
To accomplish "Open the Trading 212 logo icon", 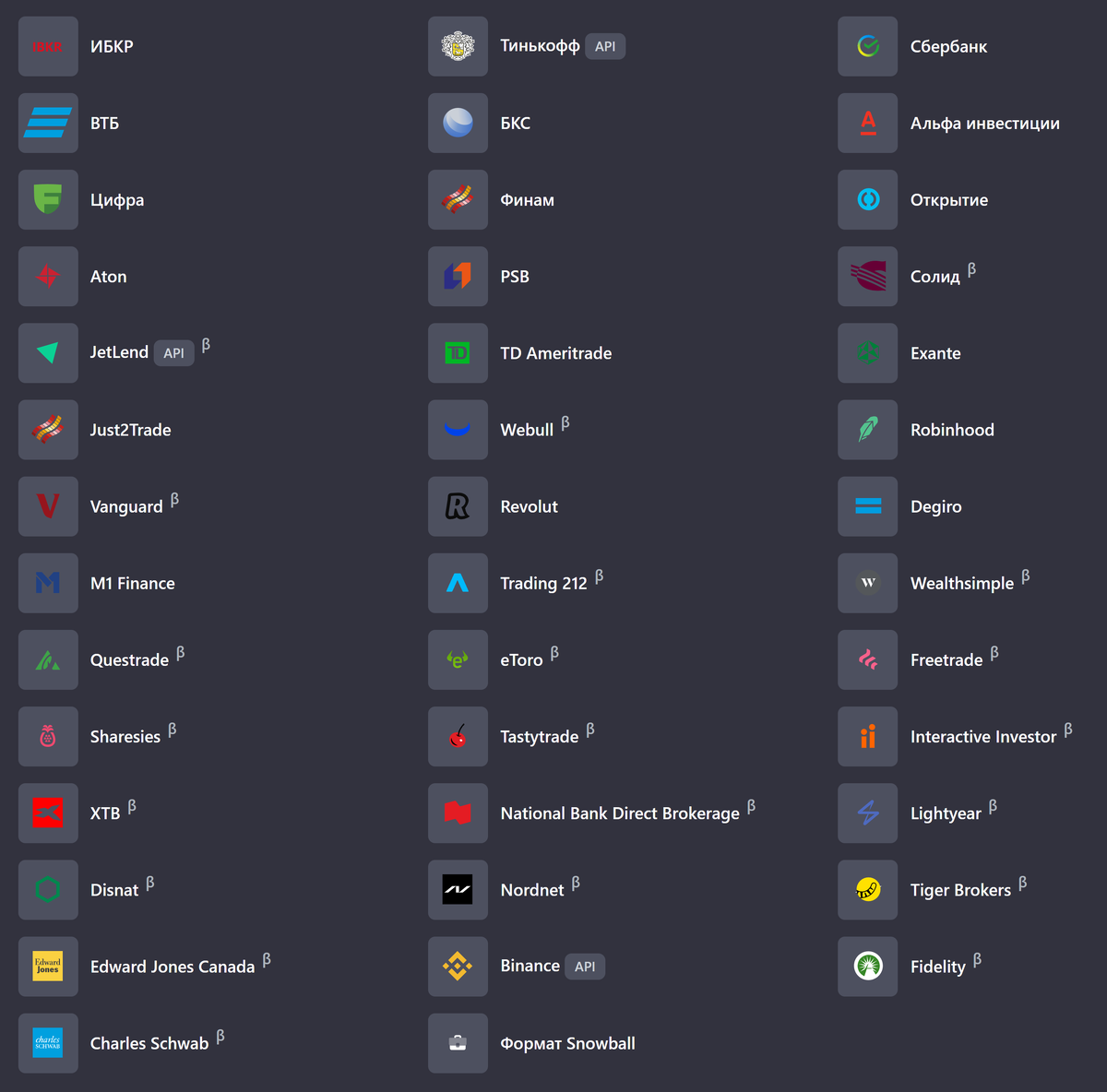I will 458,582.
